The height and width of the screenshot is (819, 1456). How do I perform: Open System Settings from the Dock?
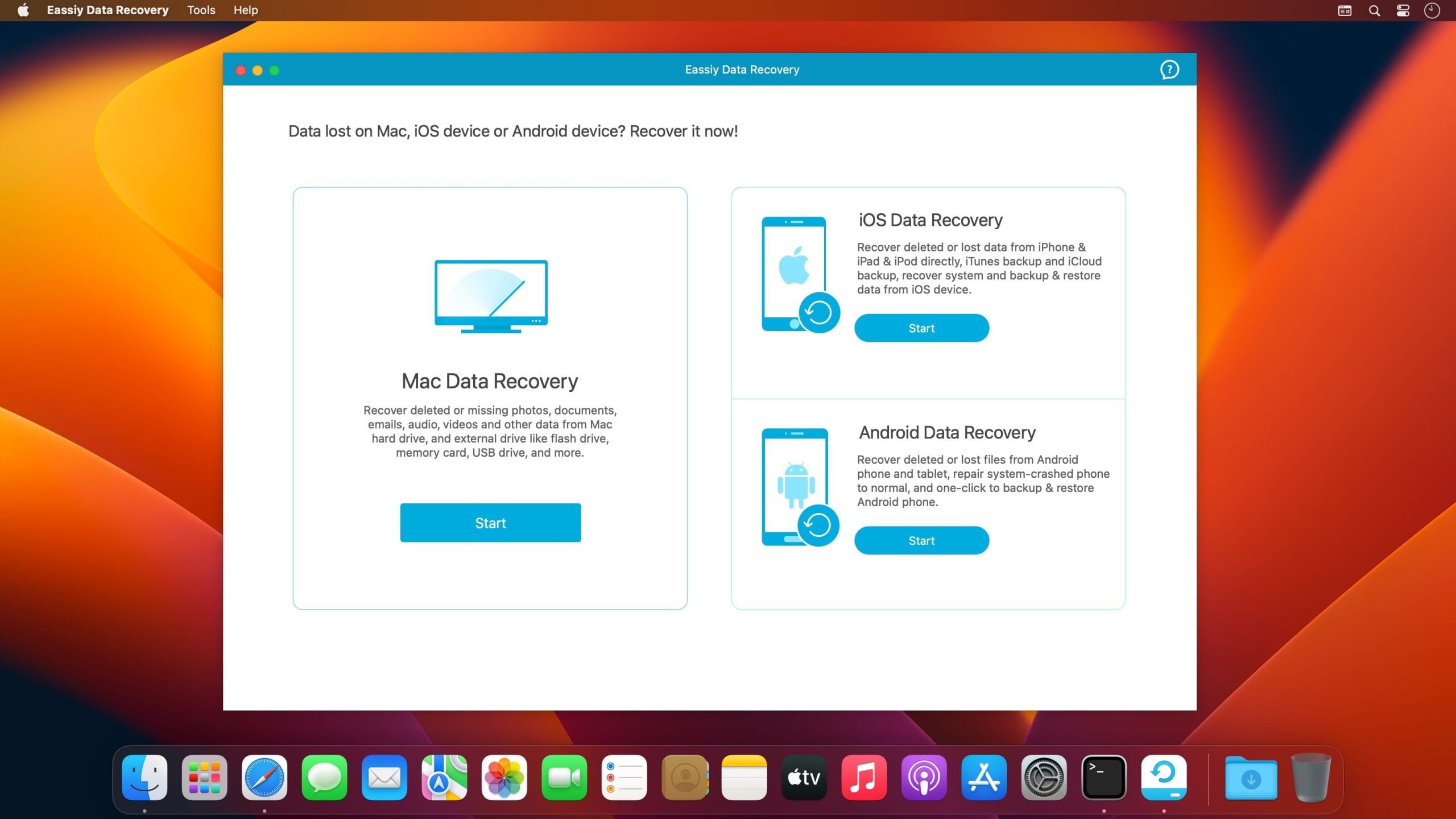pos(1044,777)
